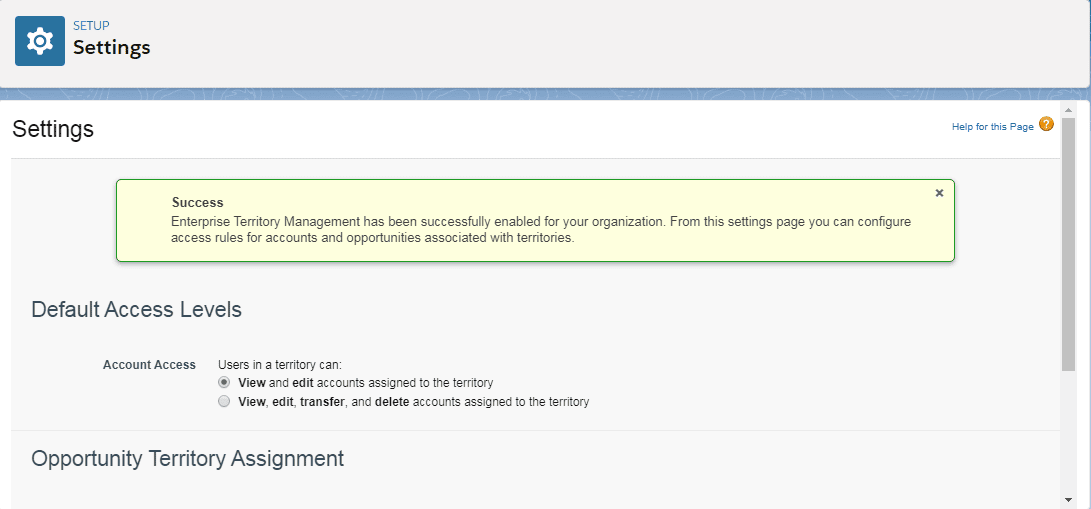Click the scrollbar down arrow
This screenshot has width=1091, height=509.
(1068, 500)
